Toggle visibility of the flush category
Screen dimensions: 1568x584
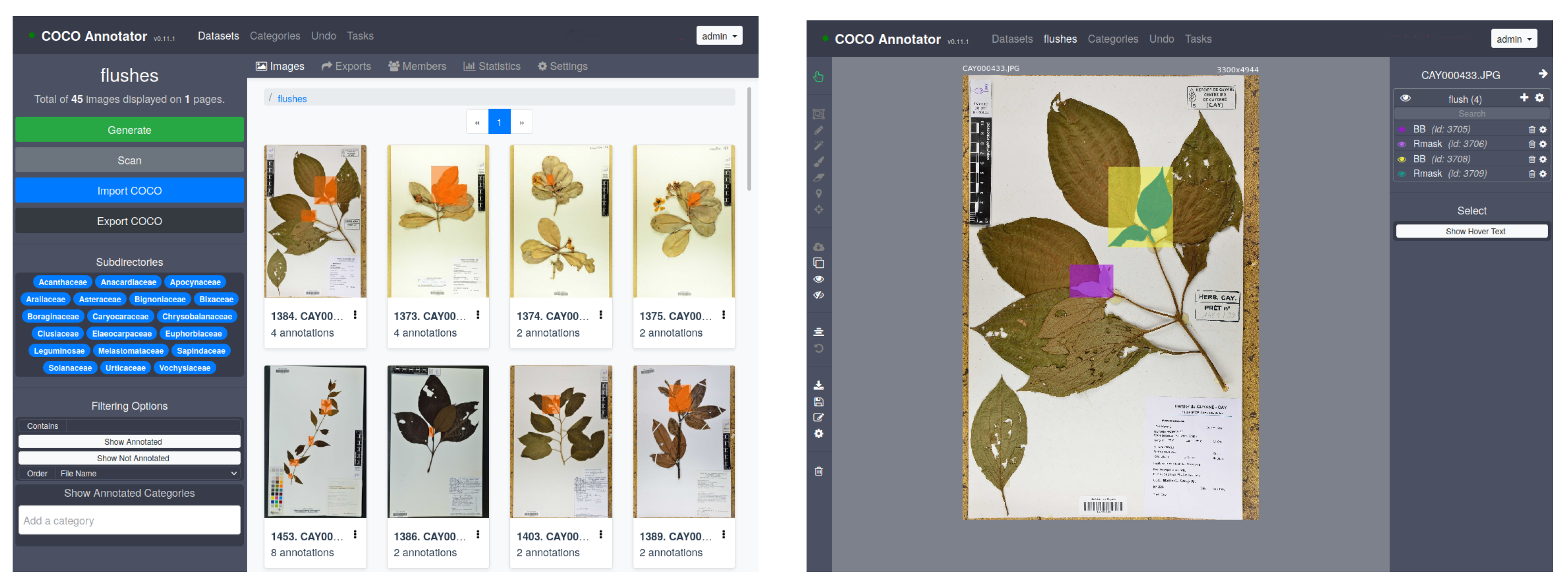coord(1405,98)
